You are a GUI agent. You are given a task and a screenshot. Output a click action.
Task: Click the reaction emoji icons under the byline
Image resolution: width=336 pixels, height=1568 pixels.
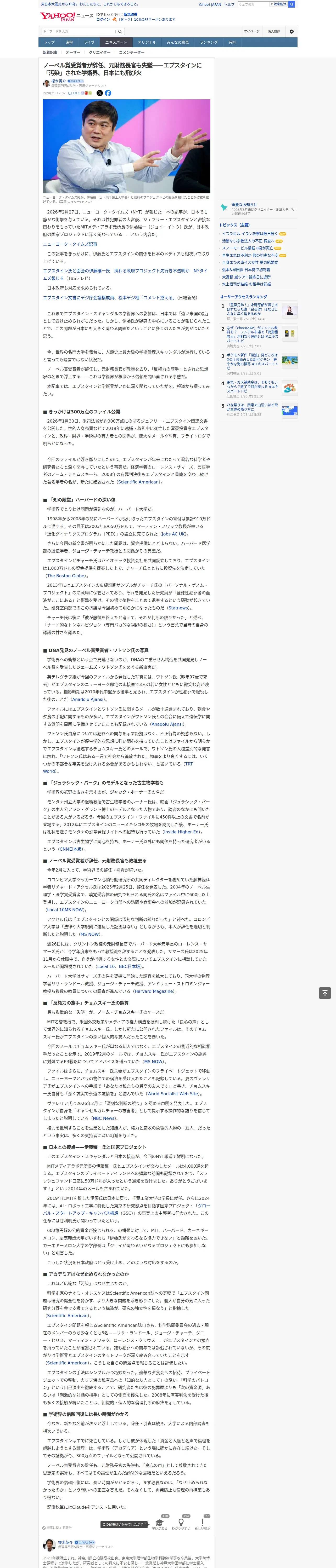[x=87, y=93]
